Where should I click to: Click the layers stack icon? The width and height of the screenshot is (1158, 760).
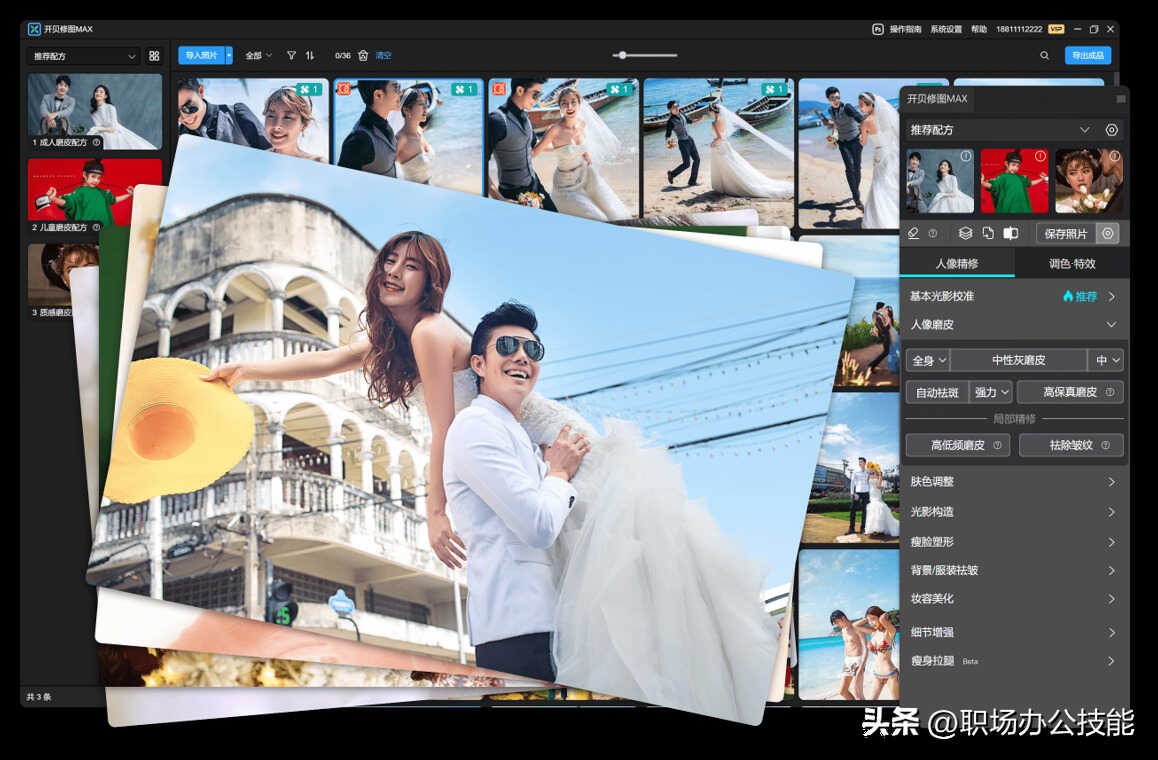(965, 233)
